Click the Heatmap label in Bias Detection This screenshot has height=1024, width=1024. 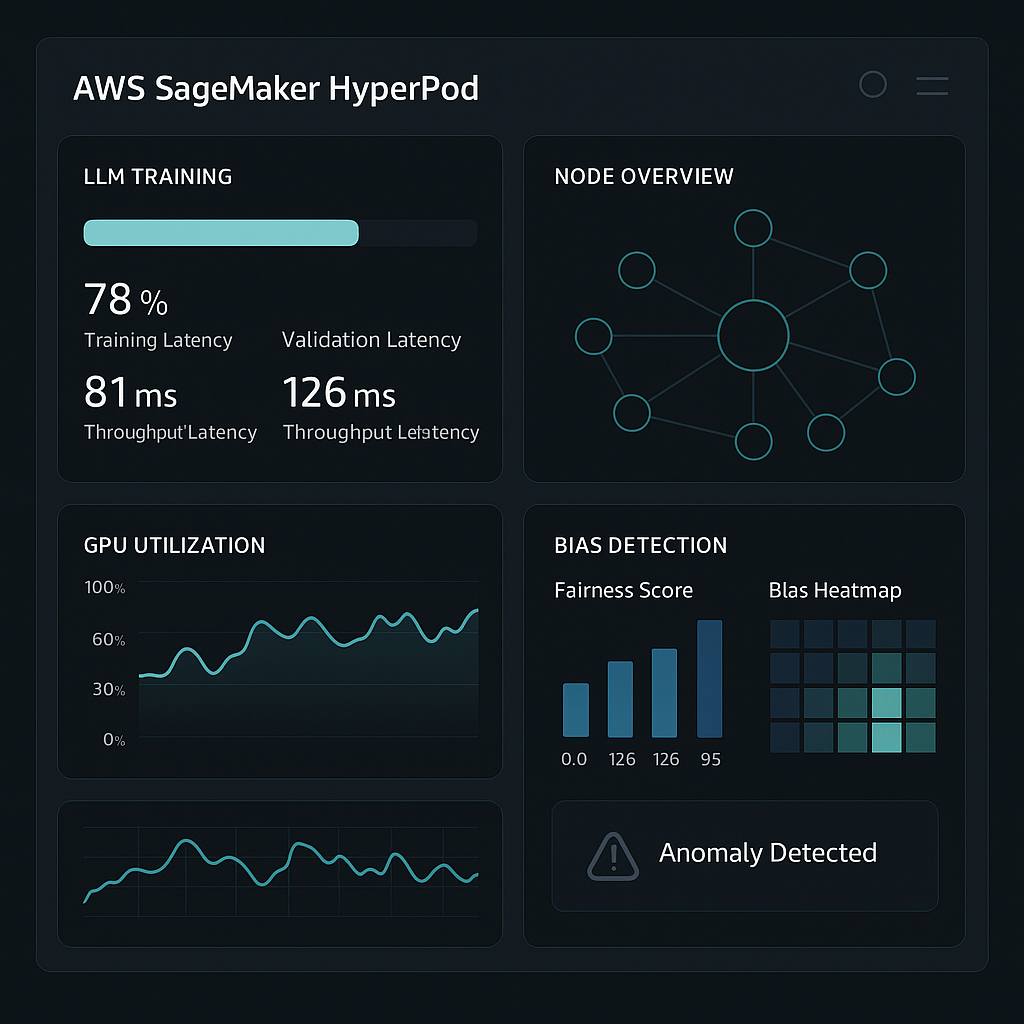pos(835,590)
